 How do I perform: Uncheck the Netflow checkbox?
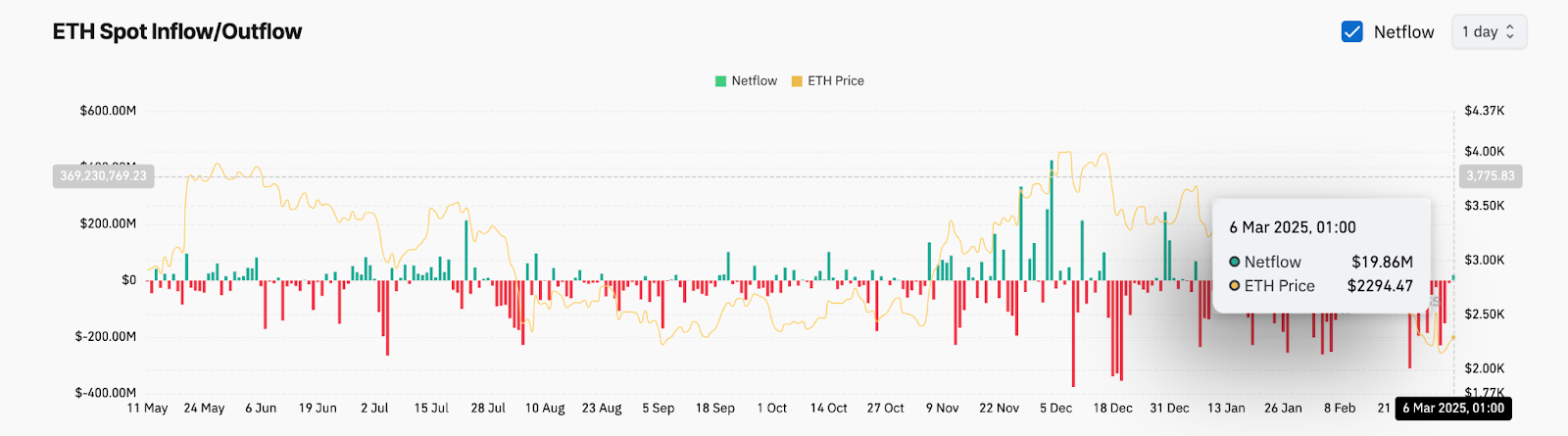coord(1351,31)
